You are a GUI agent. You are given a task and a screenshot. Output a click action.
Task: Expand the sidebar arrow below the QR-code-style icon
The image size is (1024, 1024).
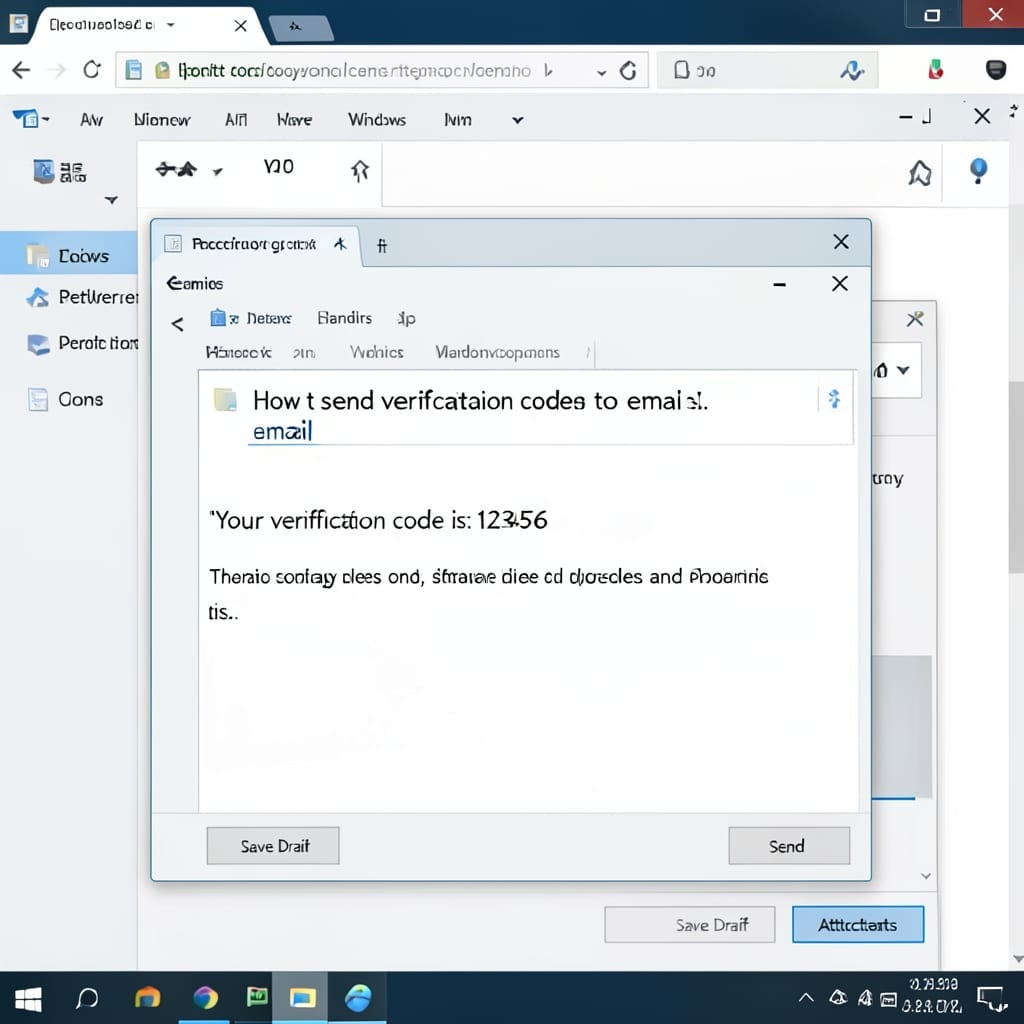(x=112, y=200)
